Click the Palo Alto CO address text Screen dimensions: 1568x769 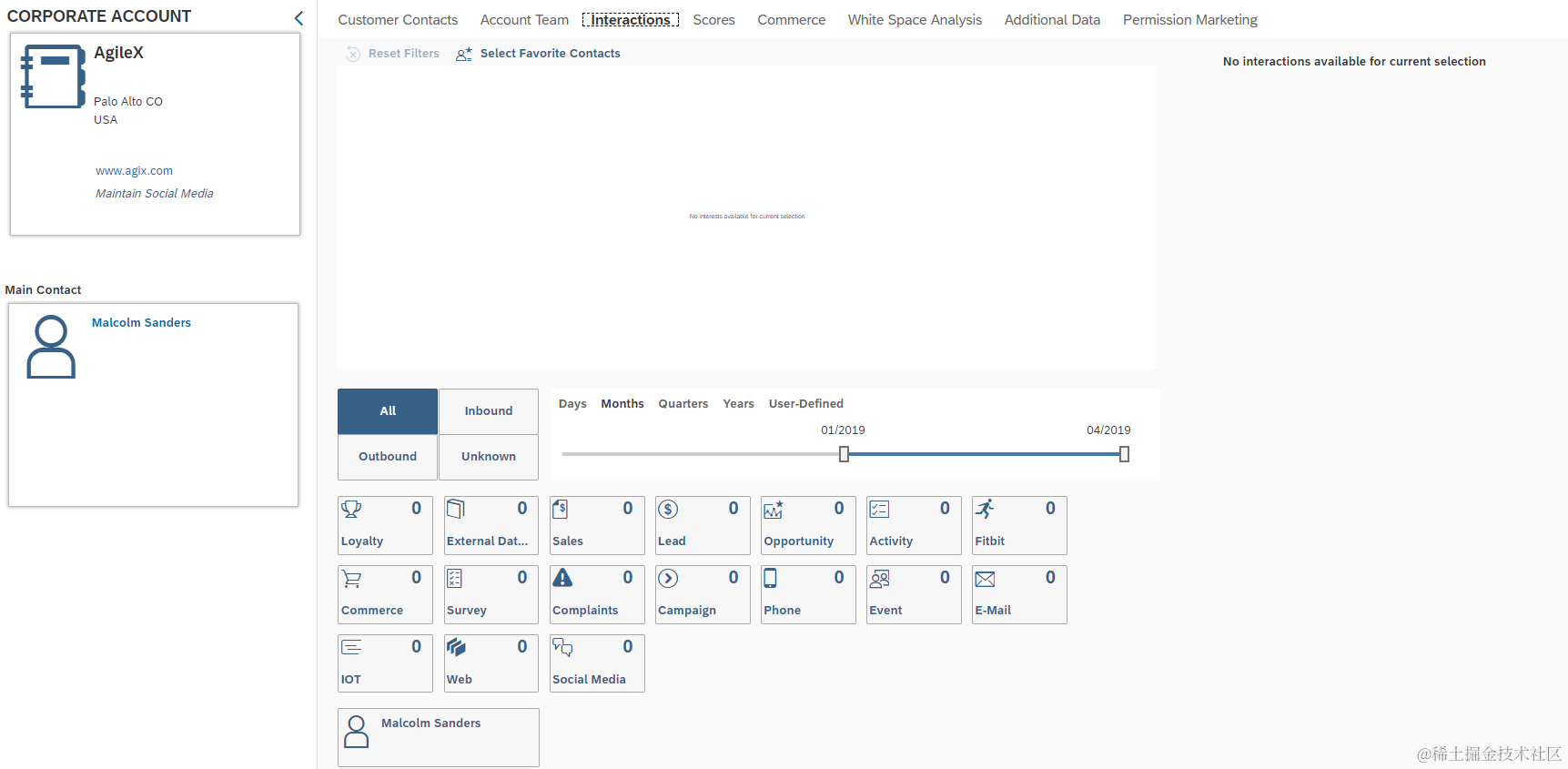[128, 102]
